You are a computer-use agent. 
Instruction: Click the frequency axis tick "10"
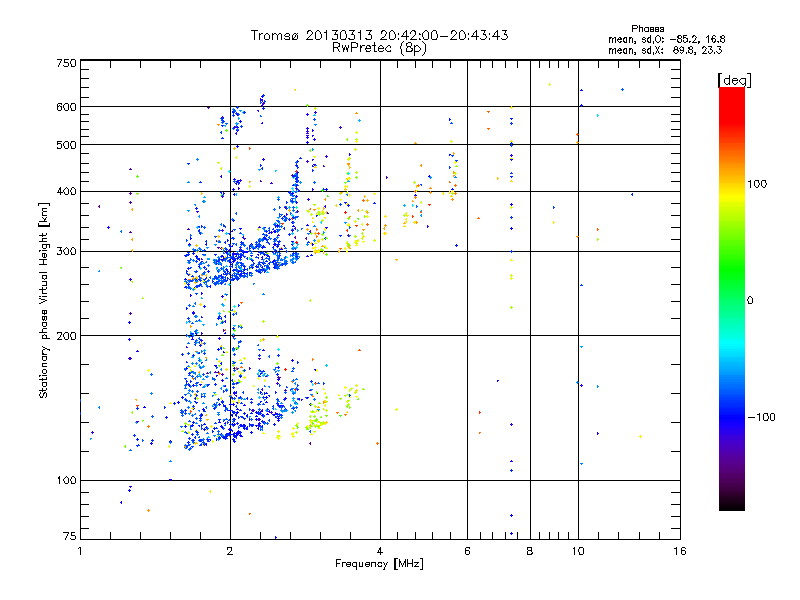(x=578, y=551)
